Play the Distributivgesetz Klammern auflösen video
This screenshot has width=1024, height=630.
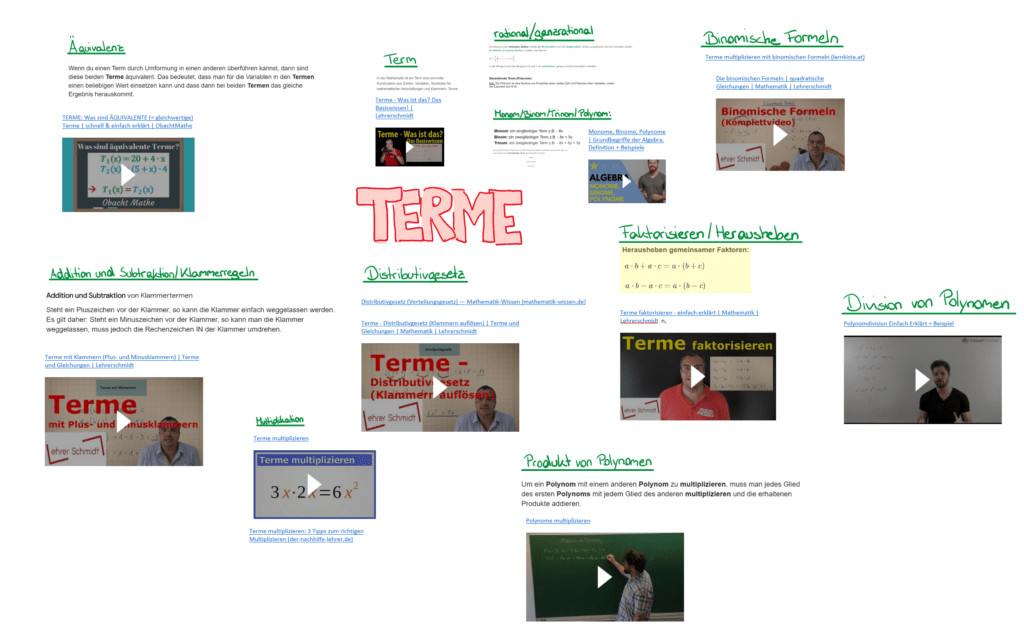440,388
